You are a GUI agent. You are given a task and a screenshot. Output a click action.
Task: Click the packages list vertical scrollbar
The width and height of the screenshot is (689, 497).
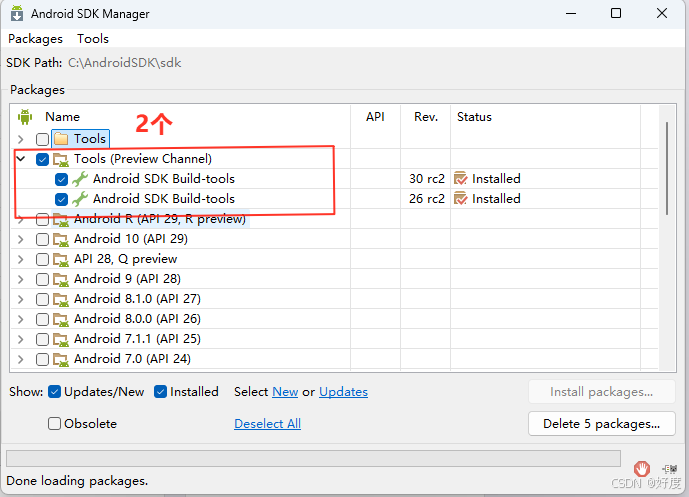click(667, 169)
